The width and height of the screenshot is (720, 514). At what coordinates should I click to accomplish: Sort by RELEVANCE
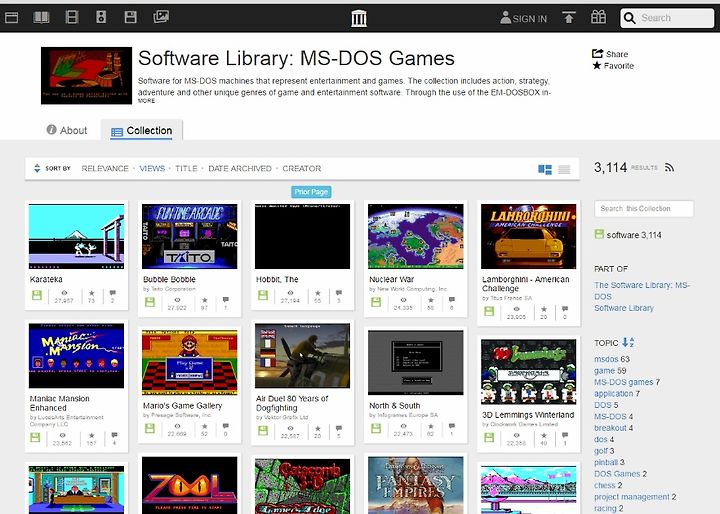coord(105,169)
